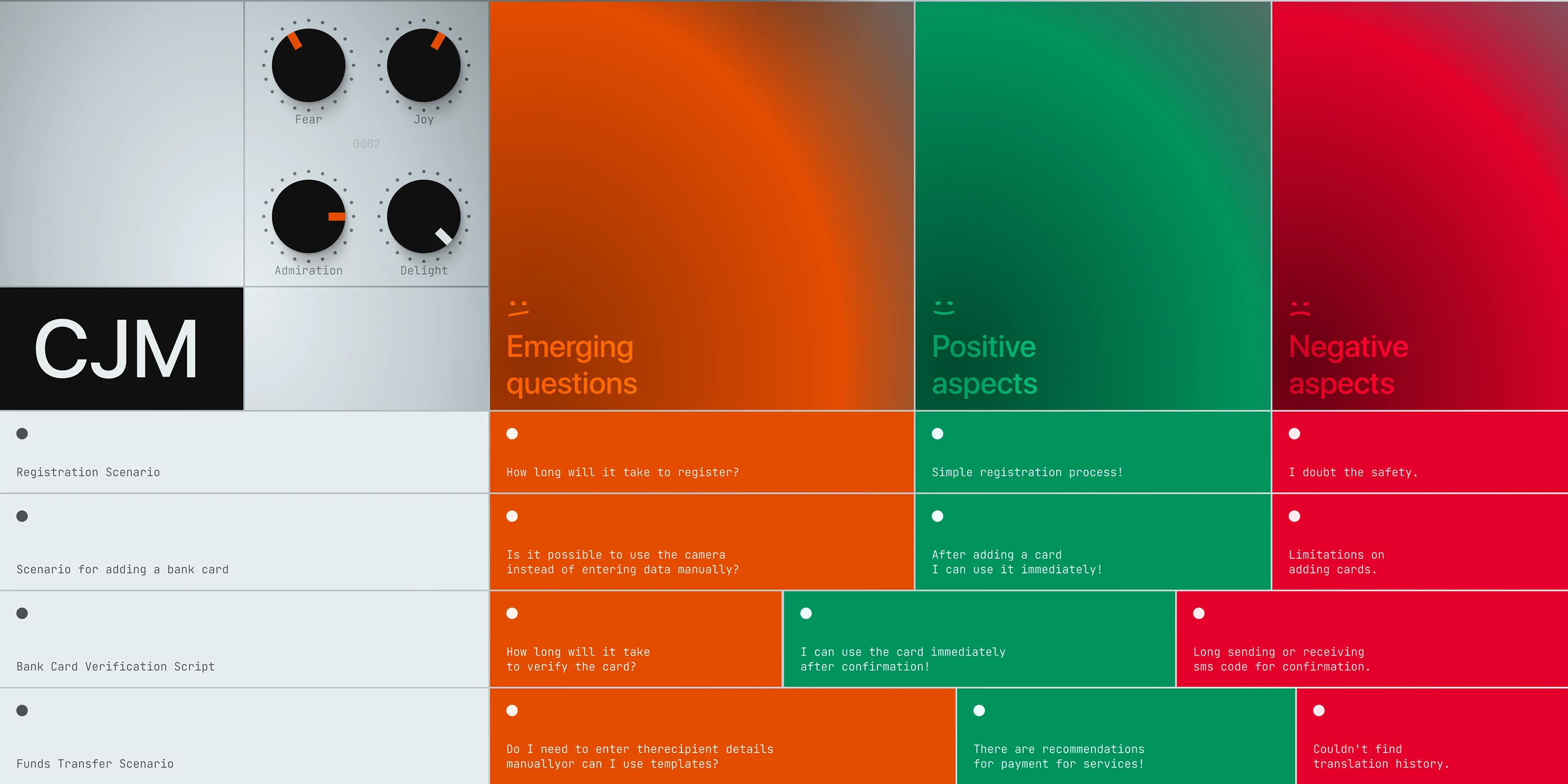1568x784 pixels.
Task: Click the smiling face icon above Positive aspects
Action: pos(944,308)
